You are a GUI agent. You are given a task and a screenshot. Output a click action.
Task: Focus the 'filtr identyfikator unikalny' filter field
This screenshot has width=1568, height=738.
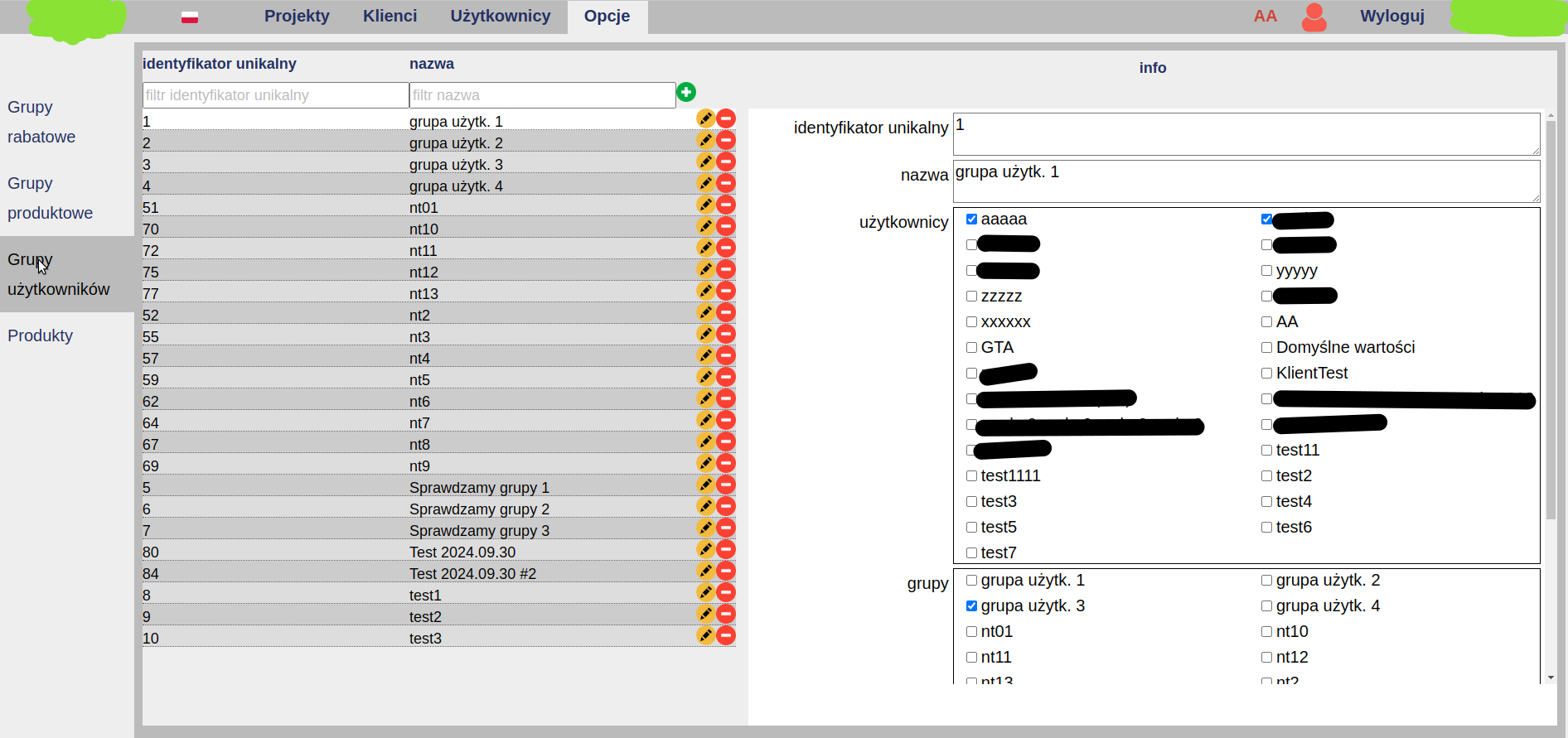276,95
